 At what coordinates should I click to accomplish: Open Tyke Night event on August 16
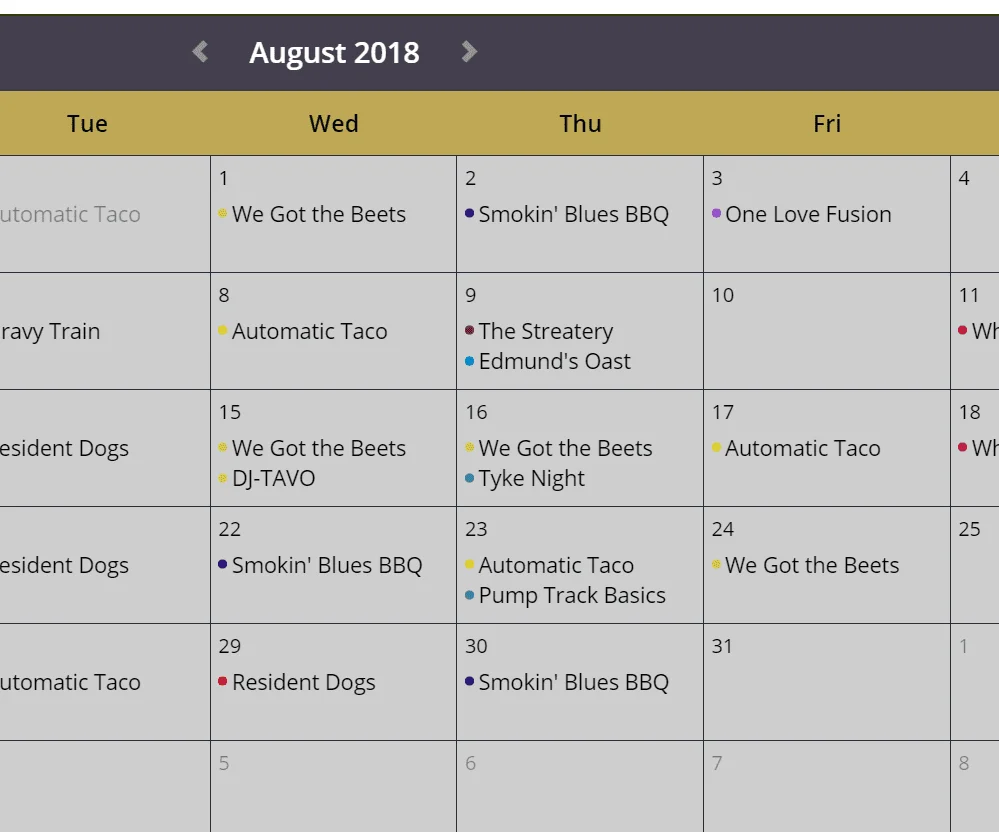pyautogui.click(x=531, y=478)
